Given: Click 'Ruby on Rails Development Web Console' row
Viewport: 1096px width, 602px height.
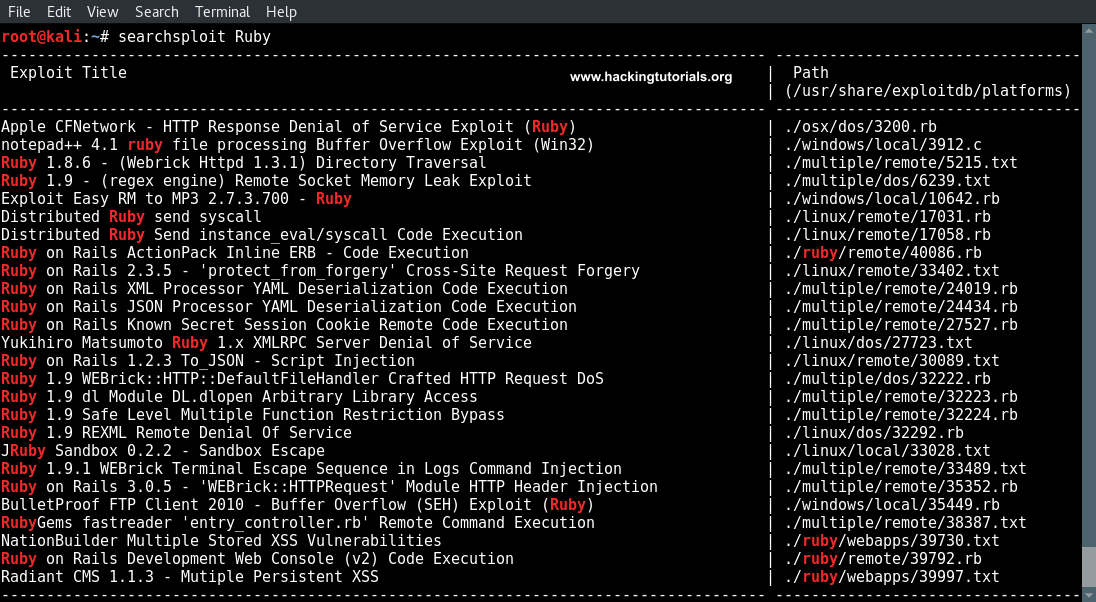Looking at the screenshot, I should point(257,559).
